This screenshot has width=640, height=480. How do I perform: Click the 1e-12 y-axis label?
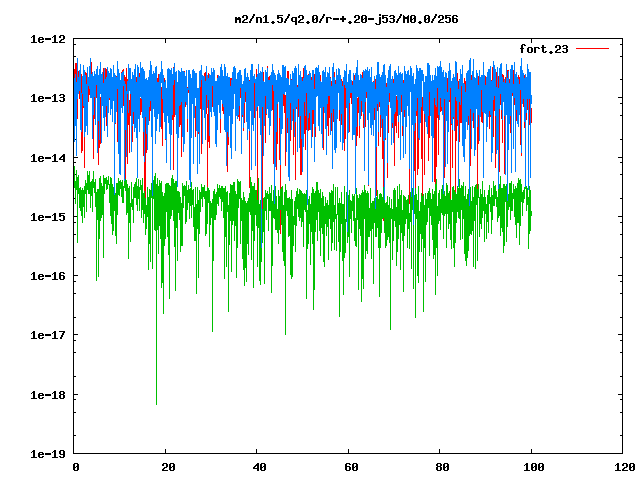(x=48, y=39)
